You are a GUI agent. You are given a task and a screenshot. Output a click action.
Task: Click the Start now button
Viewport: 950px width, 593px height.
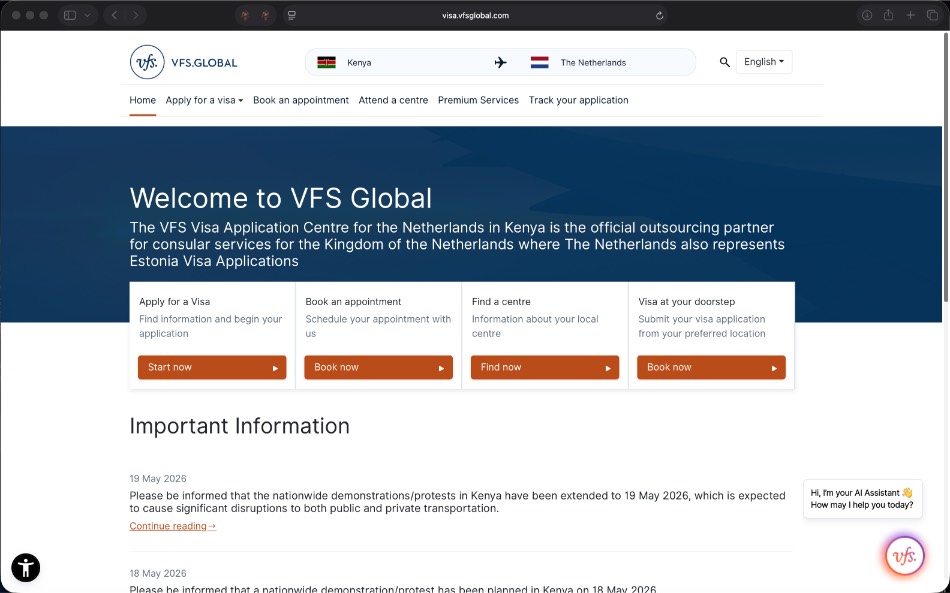tap(212, 367)
